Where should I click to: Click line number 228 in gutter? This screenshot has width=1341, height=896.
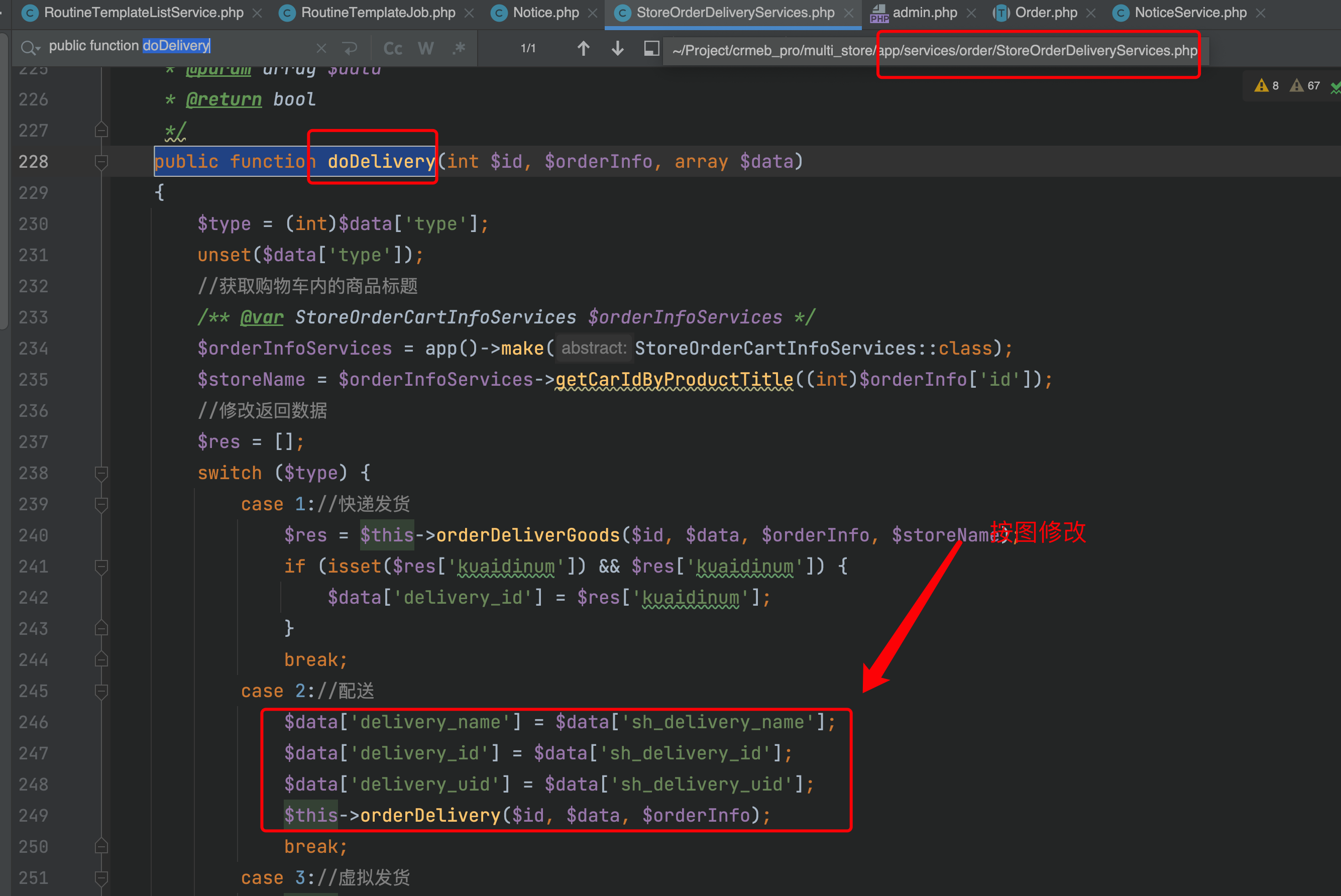[x=33, y=162]
